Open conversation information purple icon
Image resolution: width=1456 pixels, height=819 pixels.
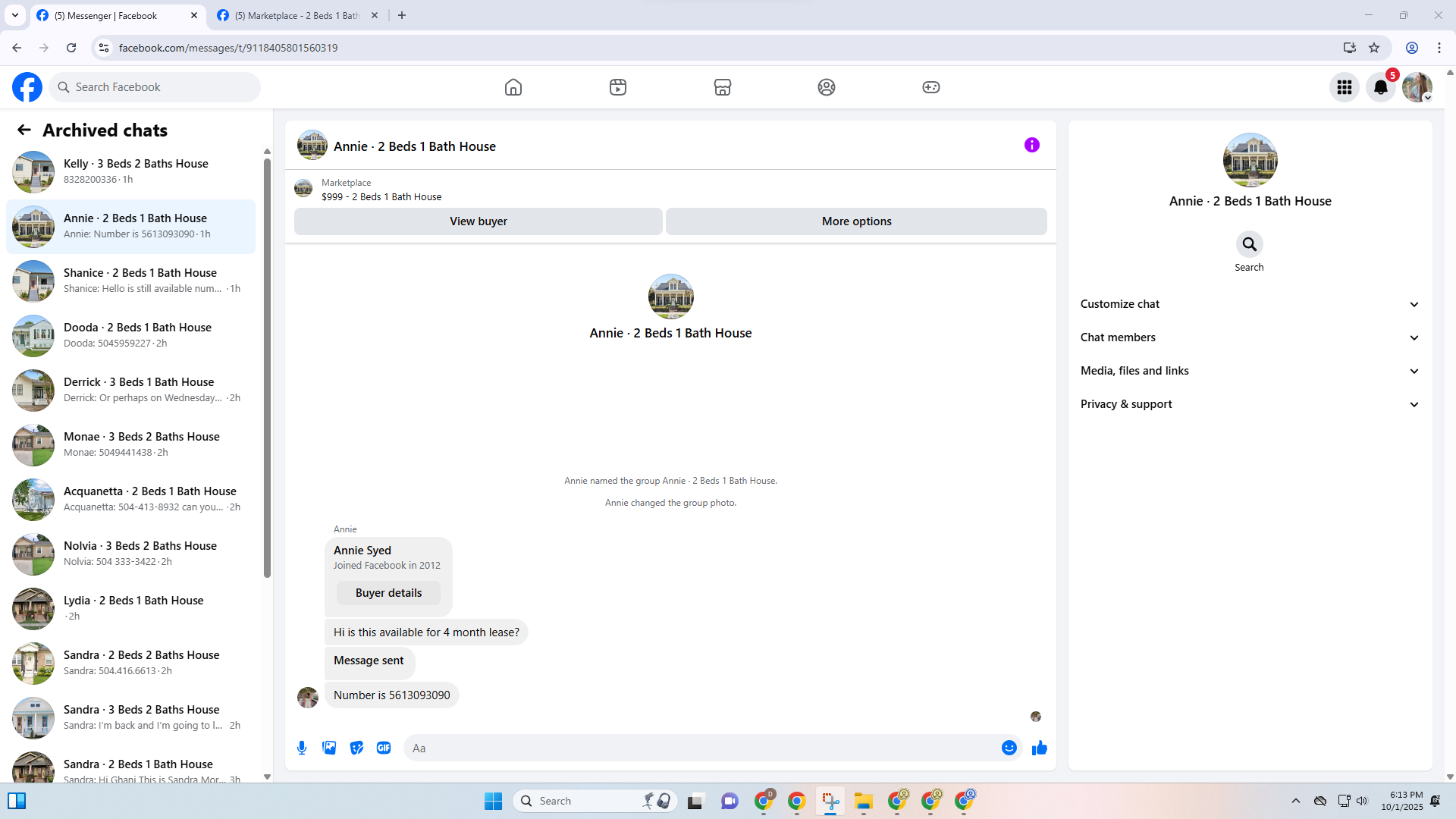(1032, 145)
